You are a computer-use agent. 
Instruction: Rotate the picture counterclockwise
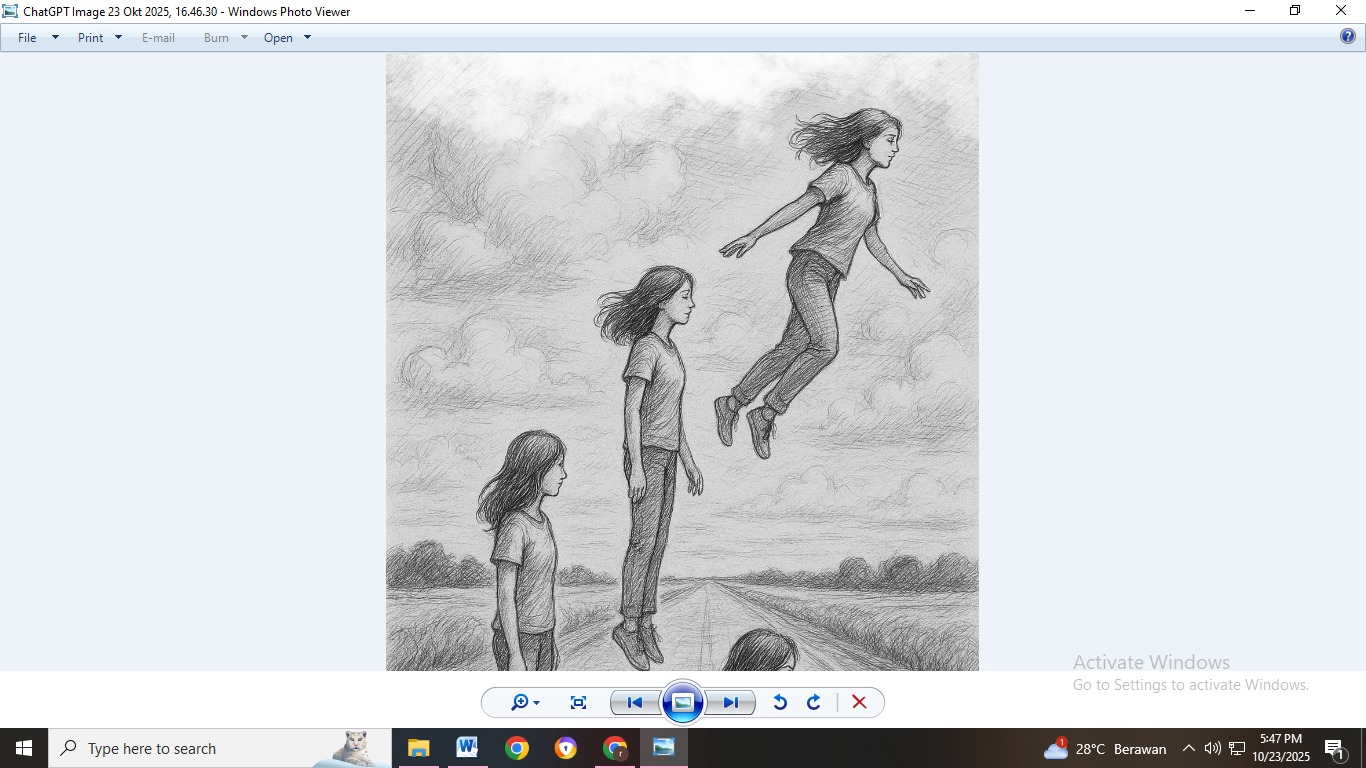[x=780, y=702]
